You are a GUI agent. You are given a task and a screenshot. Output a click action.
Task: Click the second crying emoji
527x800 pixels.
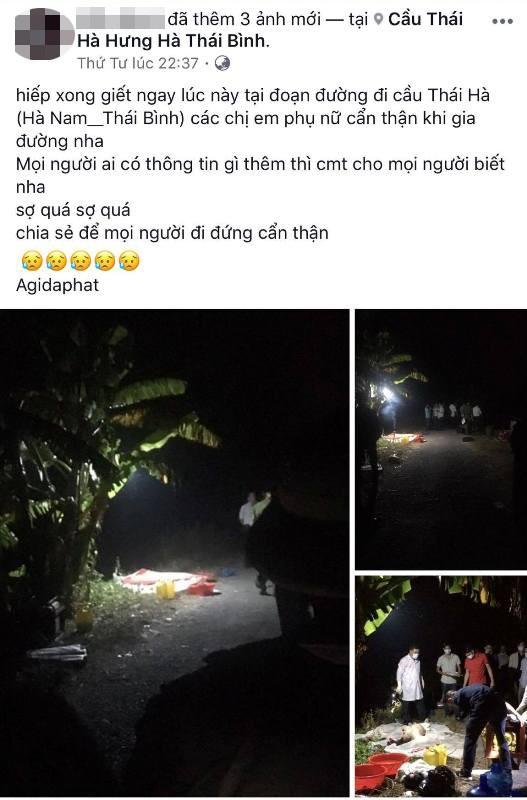pos(56,261)
